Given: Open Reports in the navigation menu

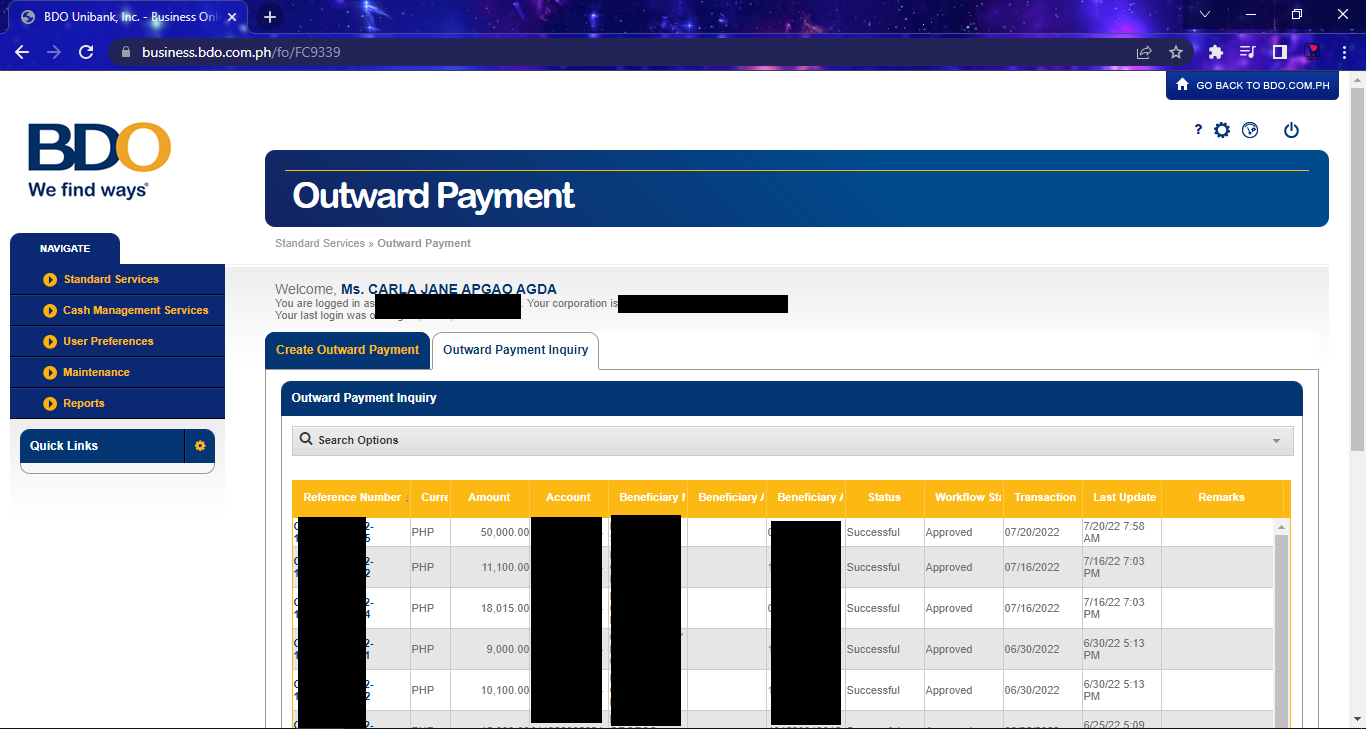Looking at the screenshot, I should click(117, 404).
